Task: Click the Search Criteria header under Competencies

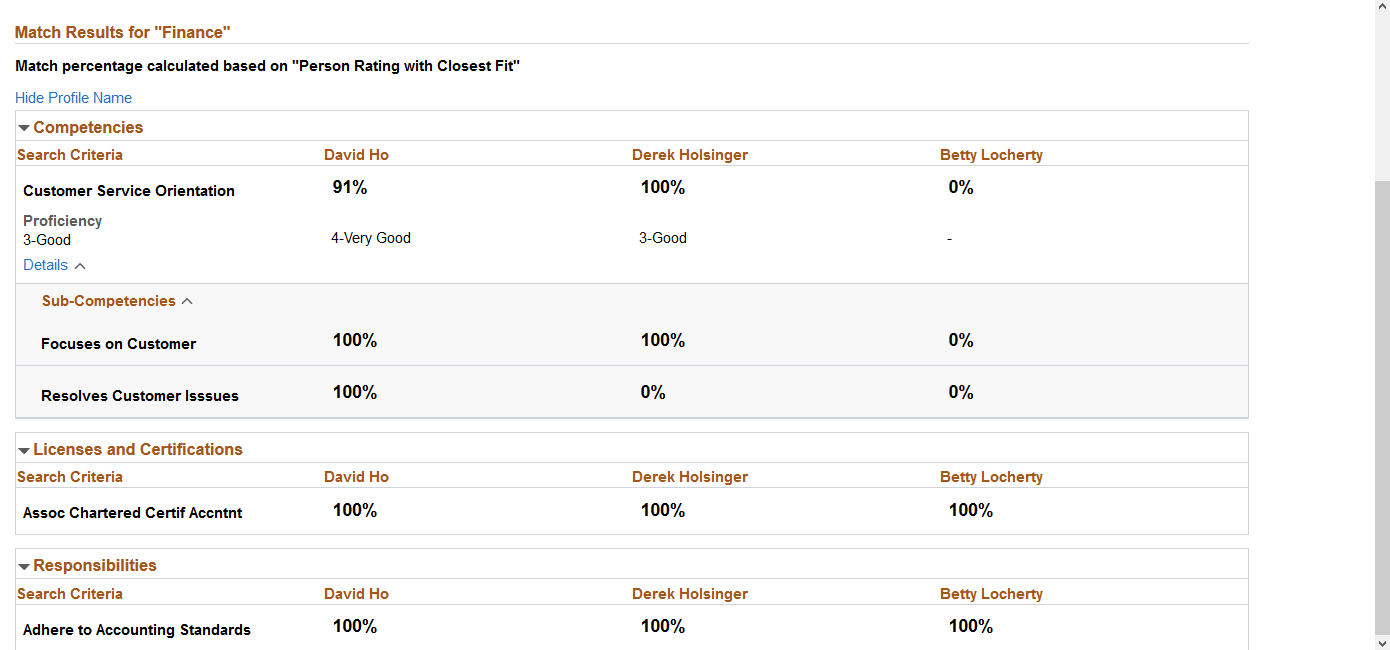Action: (x=69, y=154)
